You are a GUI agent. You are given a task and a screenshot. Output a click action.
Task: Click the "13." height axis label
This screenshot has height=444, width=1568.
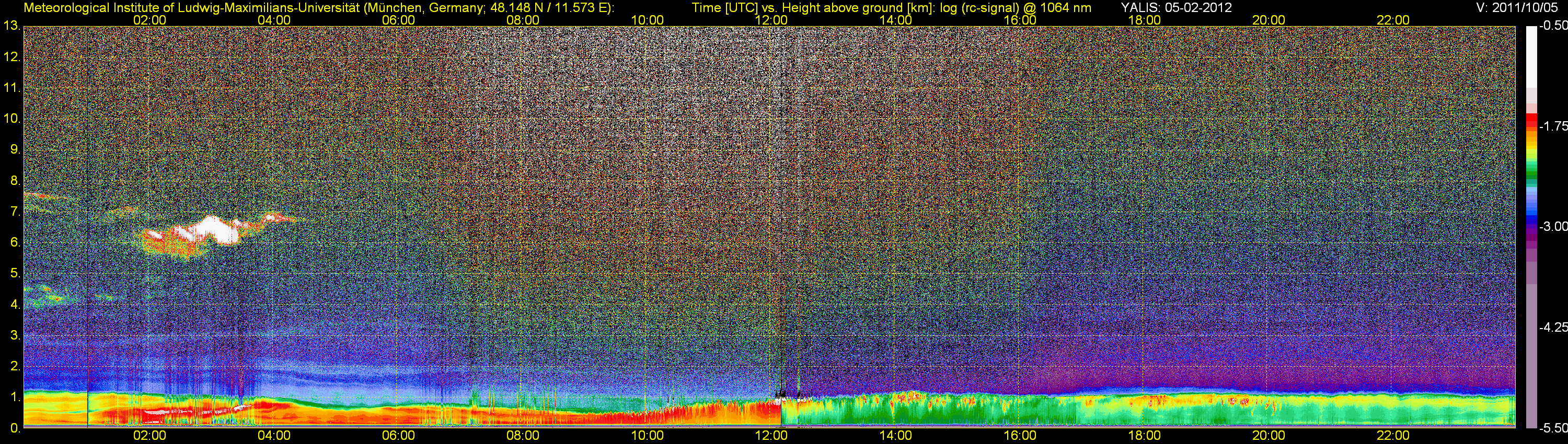click(x=11, y=26)
